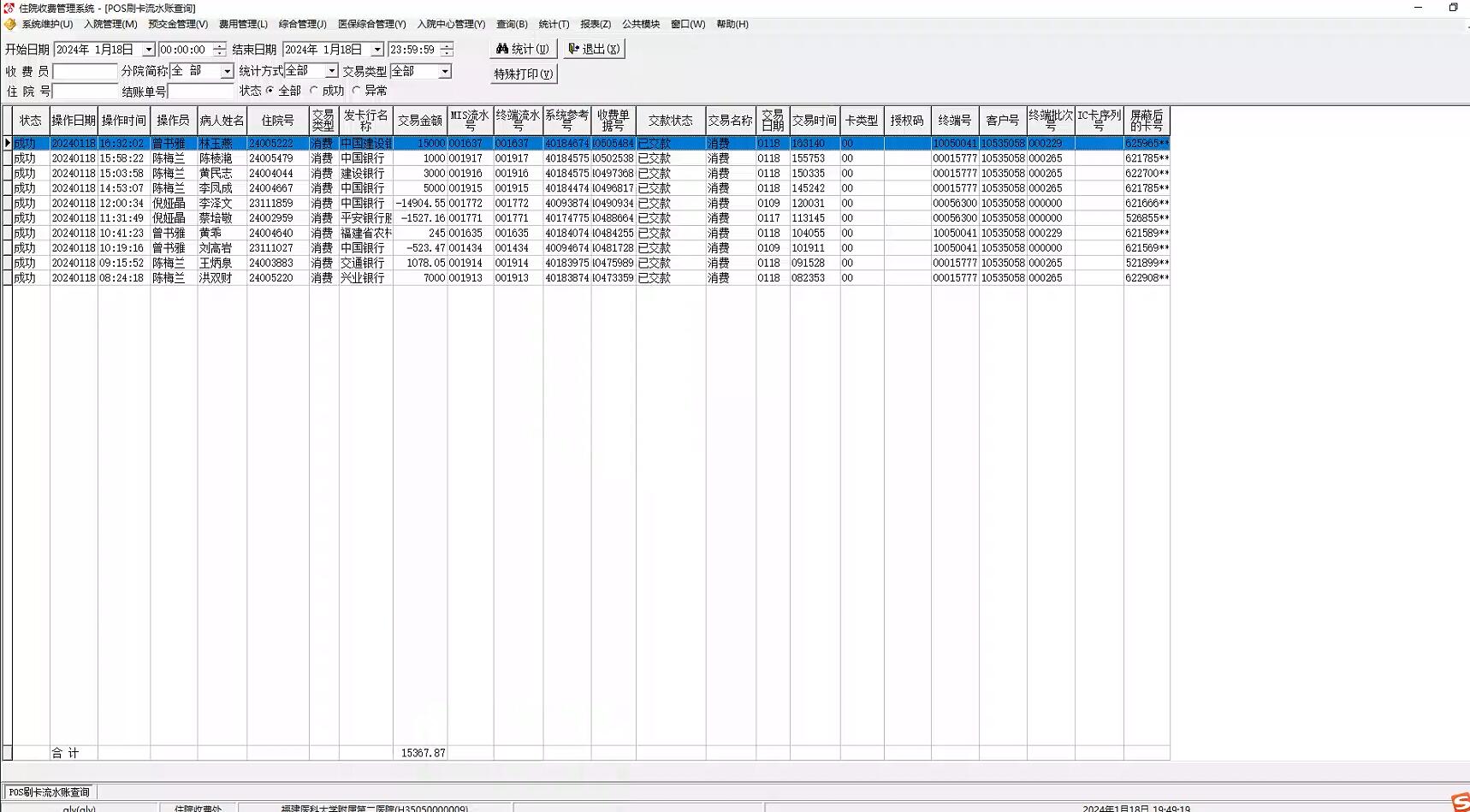This screenshot has height=812, width=1470.
Task: Select patient 林玉燕 in the table
Action: click(x=222, y=144)
